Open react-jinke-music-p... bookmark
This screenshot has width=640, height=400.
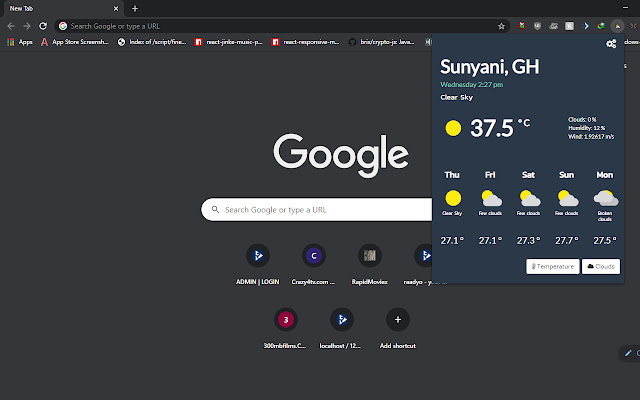point(229,42)
